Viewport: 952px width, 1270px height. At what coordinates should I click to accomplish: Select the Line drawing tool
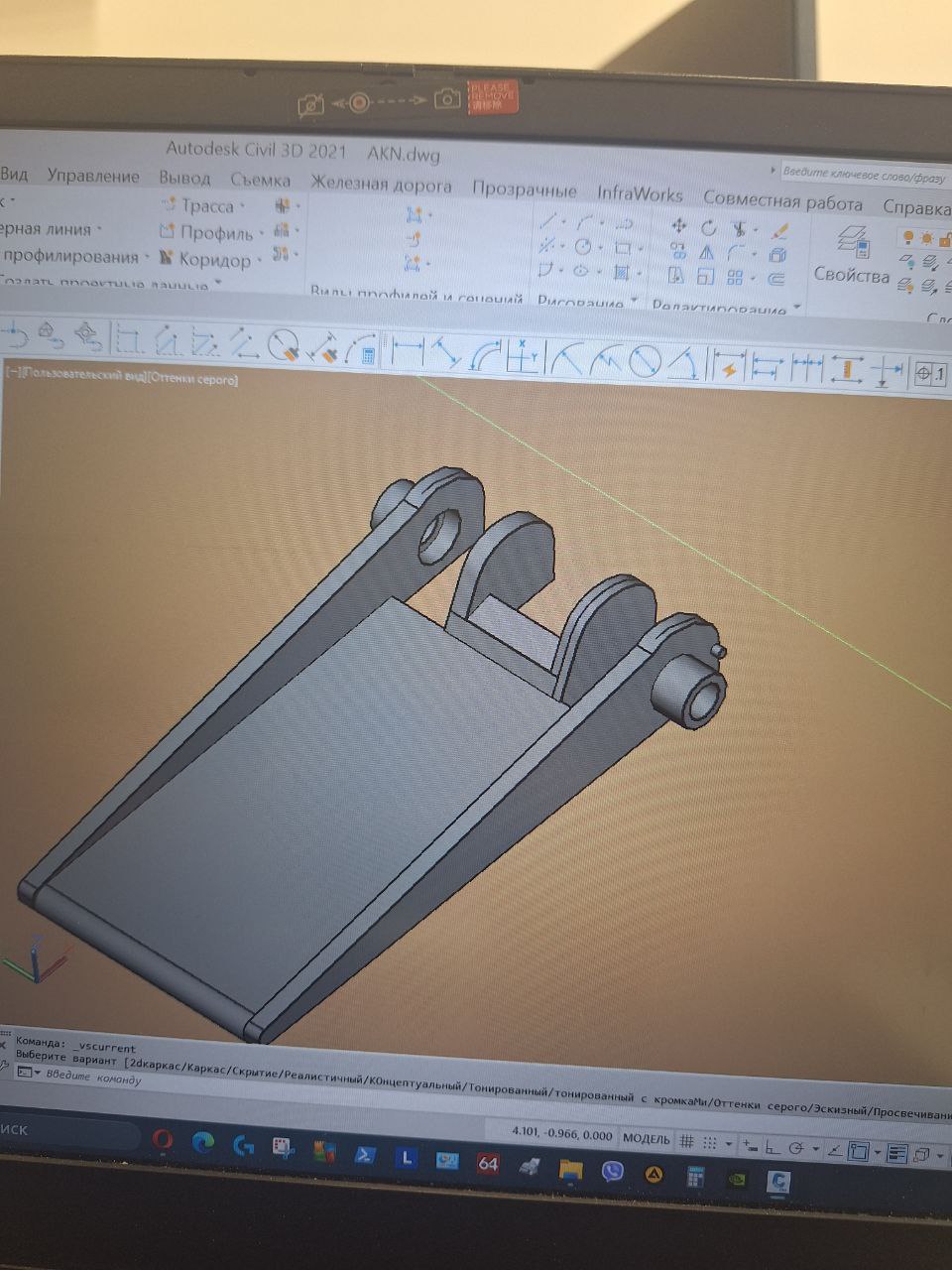[x=548, y=220]
